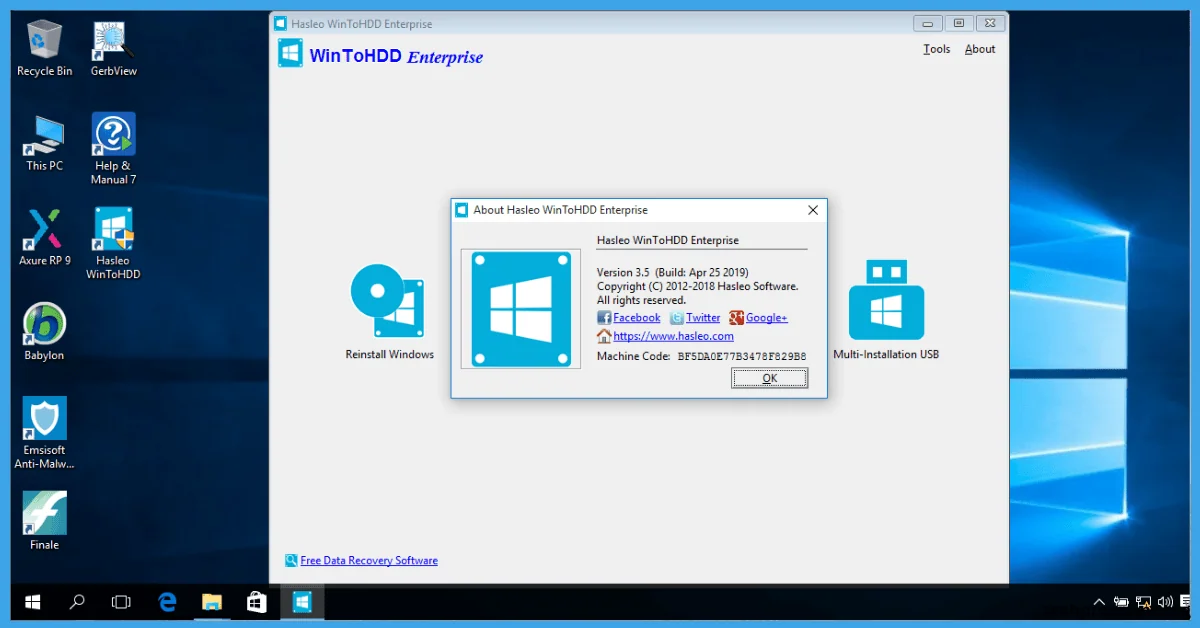Open the Windows Start menu

[x=33, y=602]
